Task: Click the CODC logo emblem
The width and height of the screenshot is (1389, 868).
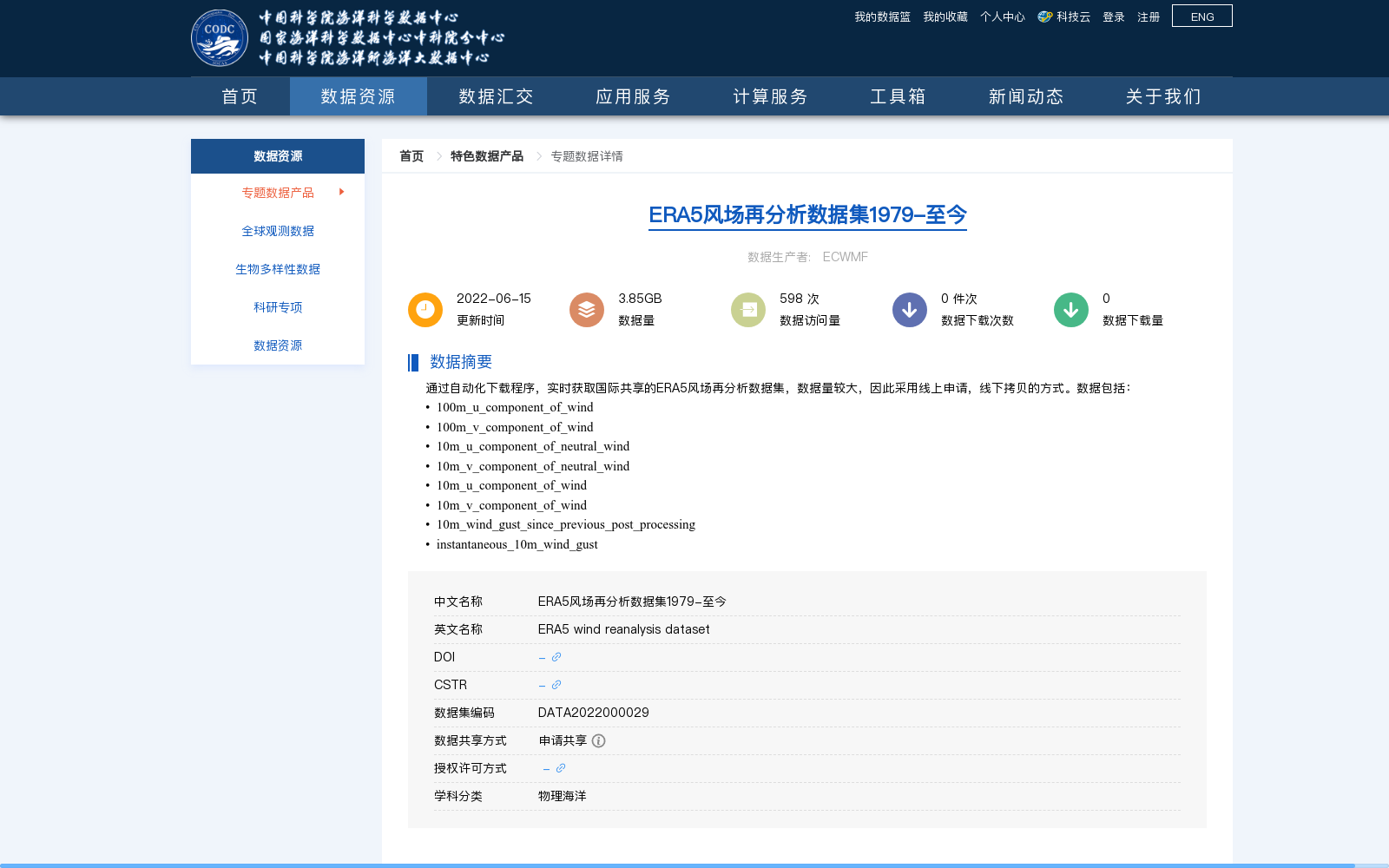Action: (220, 38)
